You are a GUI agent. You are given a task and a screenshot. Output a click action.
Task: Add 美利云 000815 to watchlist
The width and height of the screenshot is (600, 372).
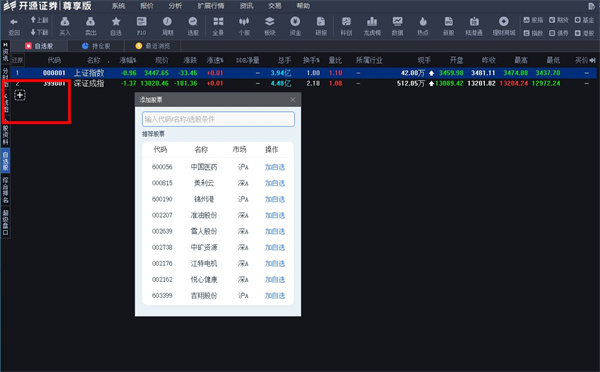tap(275, 183)
